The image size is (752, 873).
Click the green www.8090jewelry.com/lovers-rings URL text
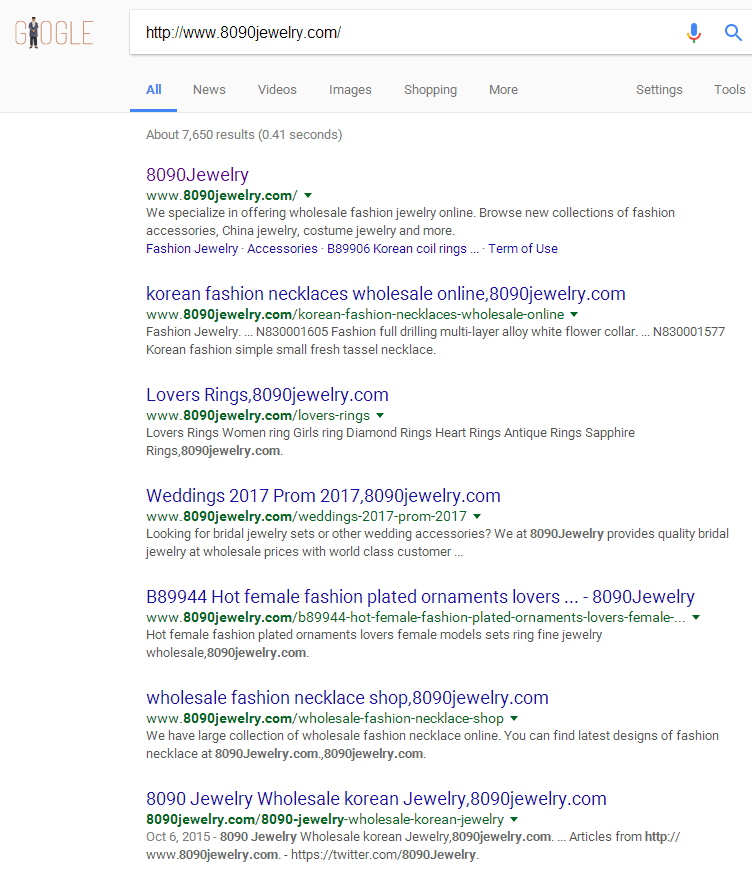258,415
